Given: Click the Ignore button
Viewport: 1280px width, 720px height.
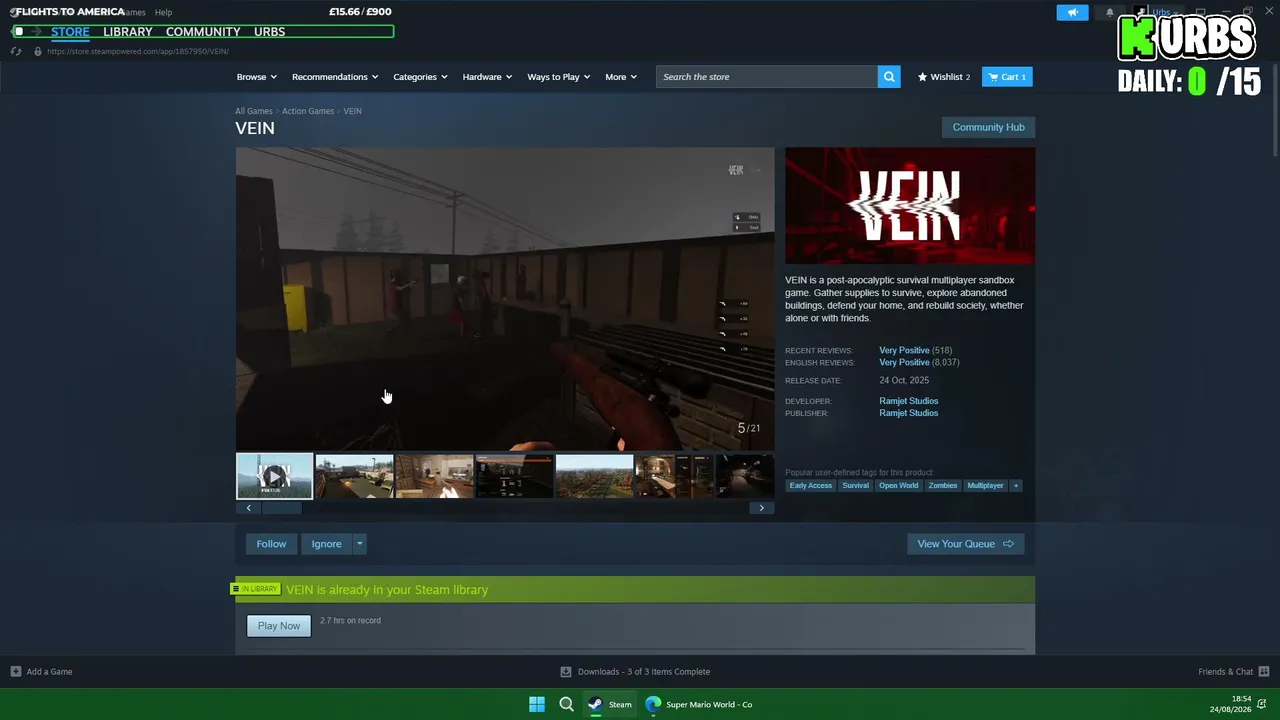Looking at the screenshot, I should tap(326, 544).
